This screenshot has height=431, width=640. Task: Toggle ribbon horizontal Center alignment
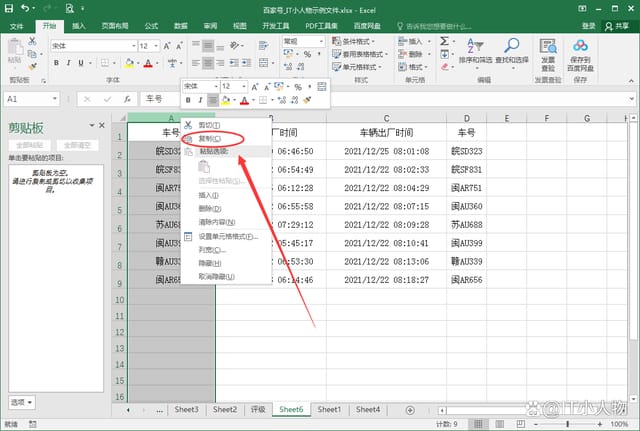[208, 62]
